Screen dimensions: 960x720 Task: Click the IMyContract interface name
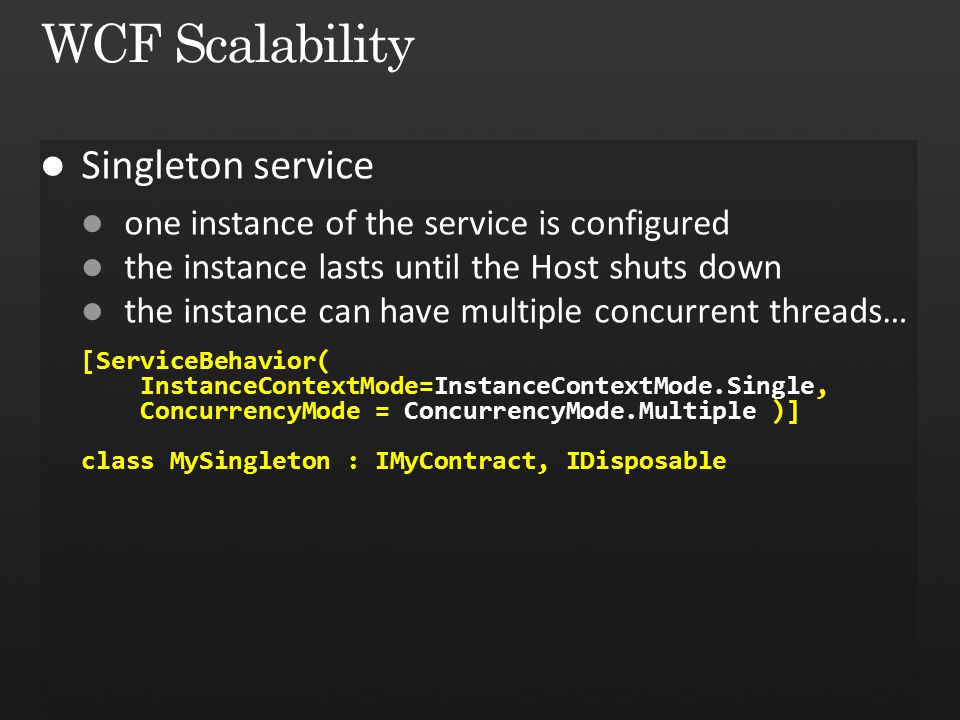tap(455, 462)
